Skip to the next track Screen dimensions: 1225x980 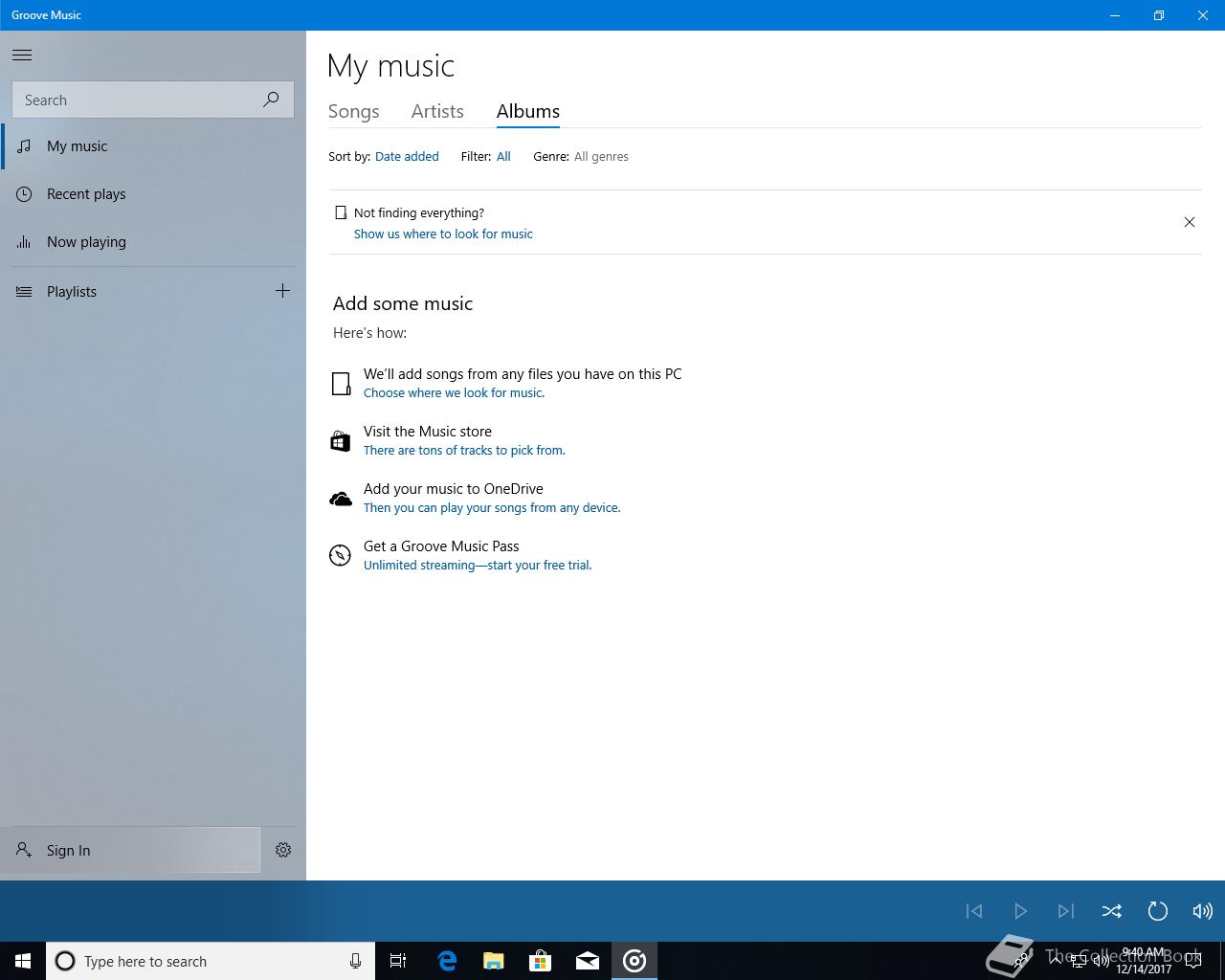(1066, 911)
